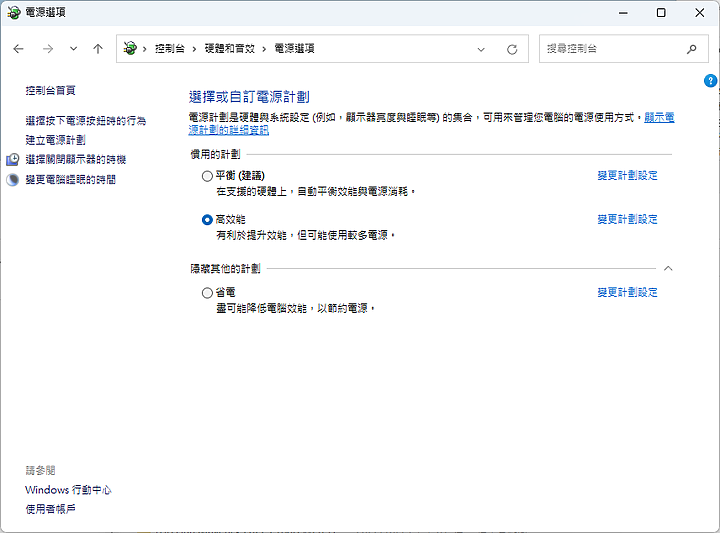The height and width of the screenshot is (533, 720).
Task: Click the search magnifier icon
Action: pos(692,49)
